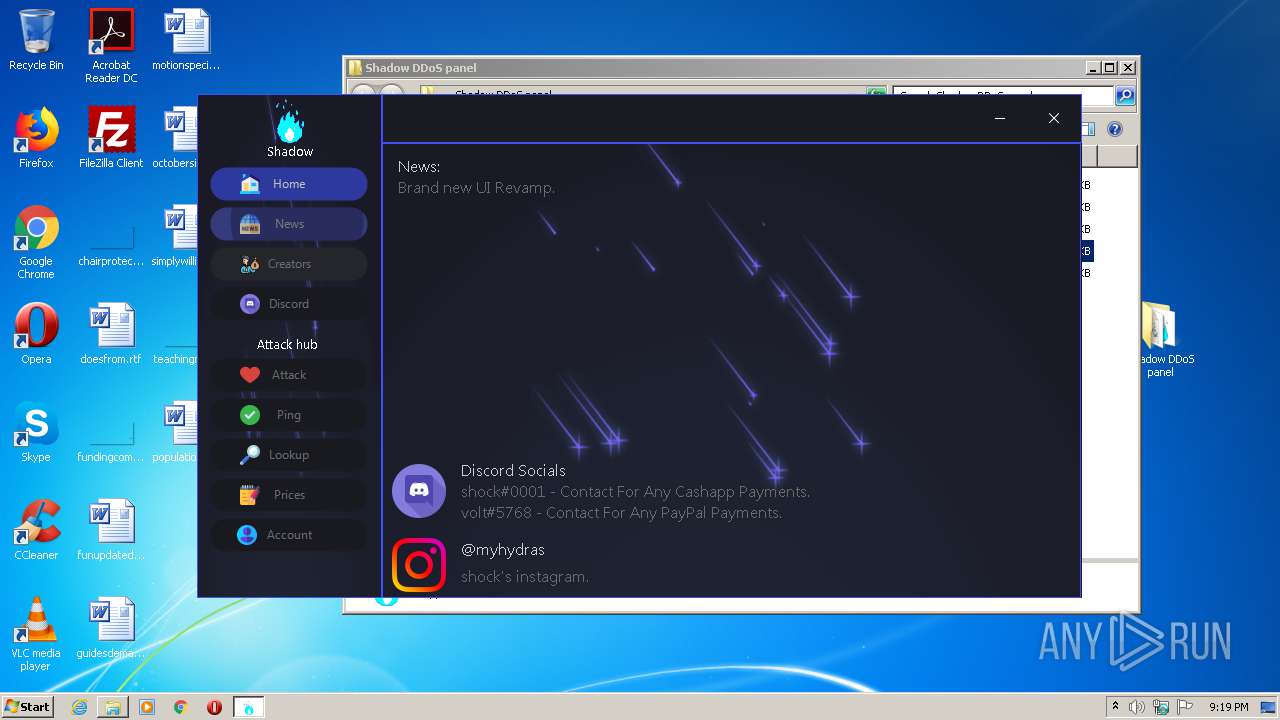Open the funupdated Word document icon
The height and width of the screenshot is (720, 1280).
coord(111,530)
